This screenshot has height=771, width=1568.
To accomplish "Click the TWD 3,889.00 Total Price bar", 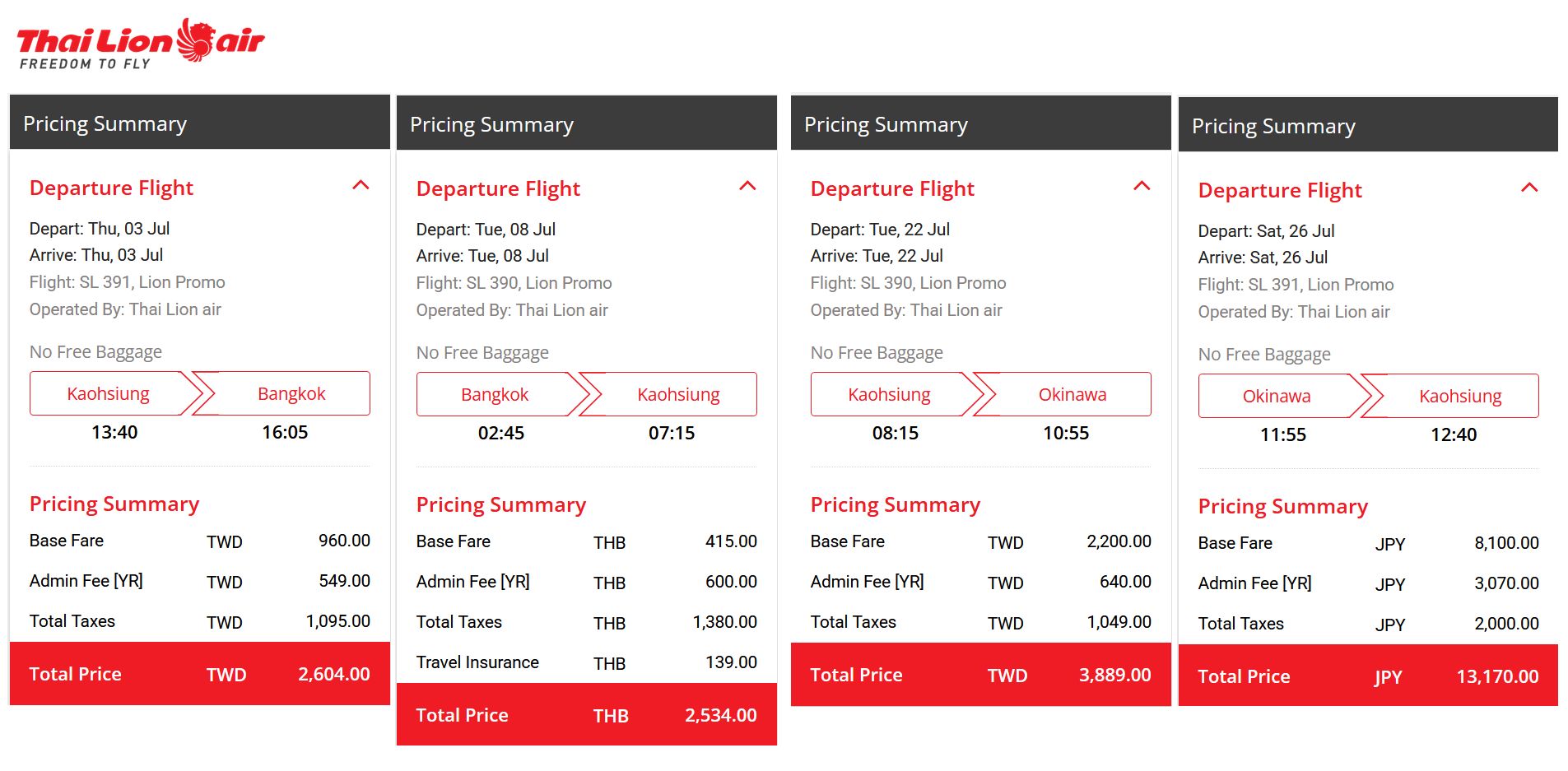I will (980, 675).
